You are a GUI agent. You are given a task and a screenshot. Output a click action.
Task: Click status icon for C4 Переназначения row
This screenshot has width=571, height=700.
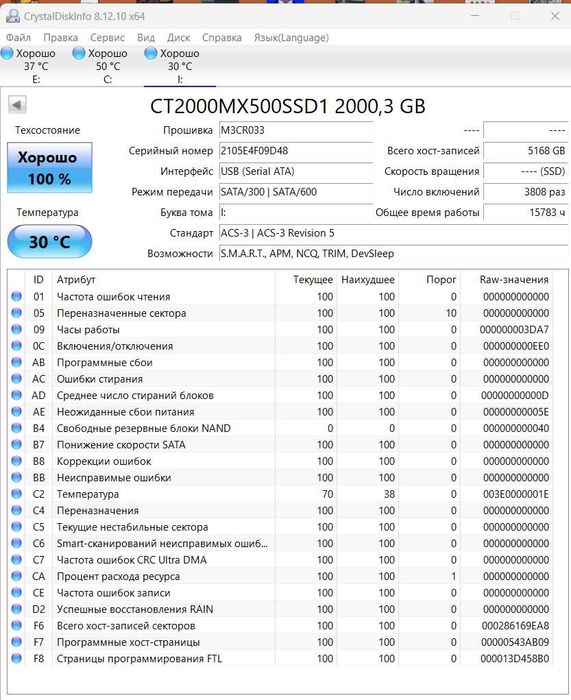(x=17, y=510)
